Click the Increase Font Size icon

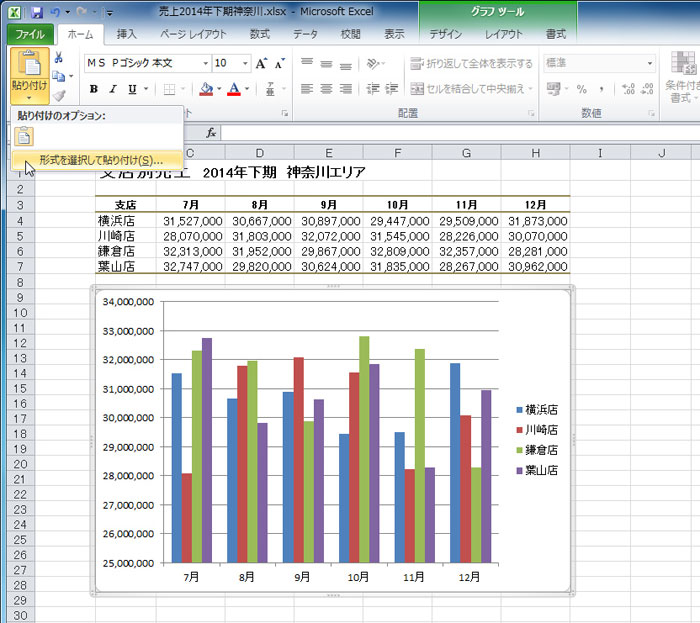pyautogui.click(x=262, y=63)
